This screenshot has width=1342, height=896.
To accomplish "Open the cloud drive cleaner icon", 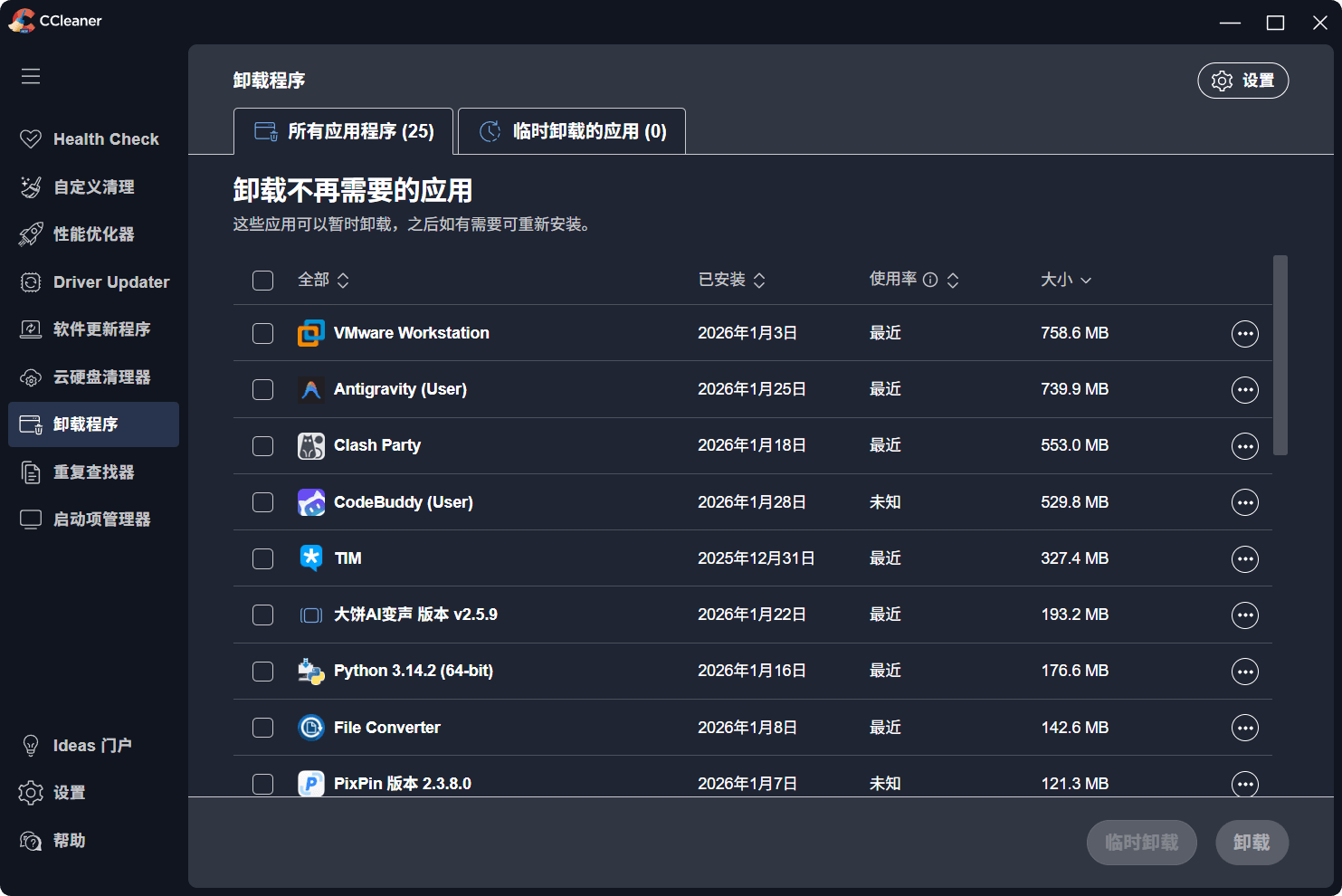I will 31,377.
